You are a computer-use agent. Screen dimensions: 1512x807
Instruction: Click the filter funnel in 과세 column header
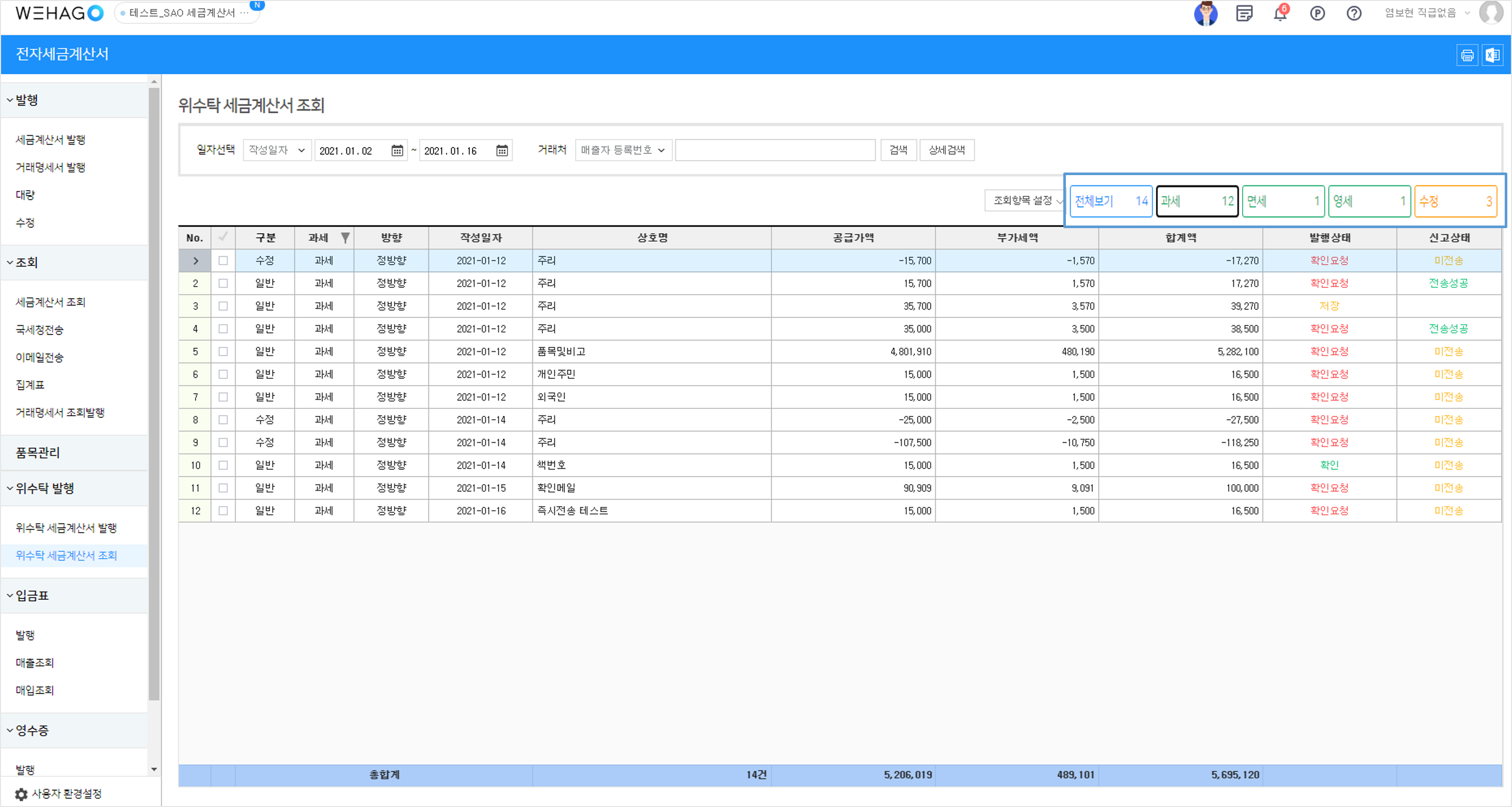coord(345,237)
